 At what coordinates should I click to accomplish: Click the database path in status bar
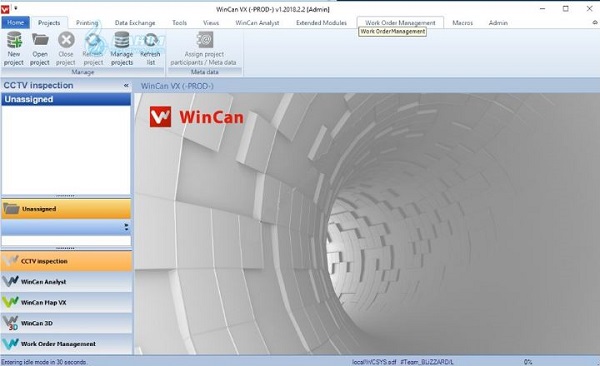pyautogui.click(x=403, y=362)
